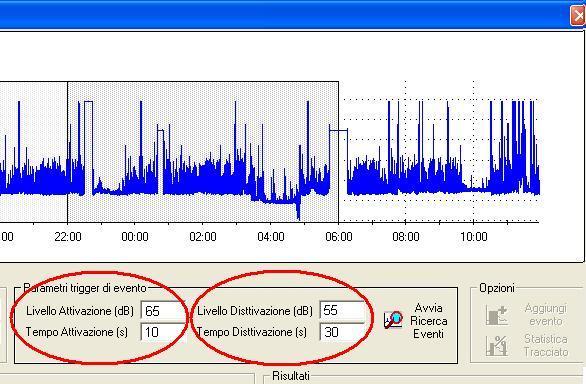586x384 pixels.
Task: Click the 04:00 time axis label
Action: pyautogui.click(x=271, y=237)
